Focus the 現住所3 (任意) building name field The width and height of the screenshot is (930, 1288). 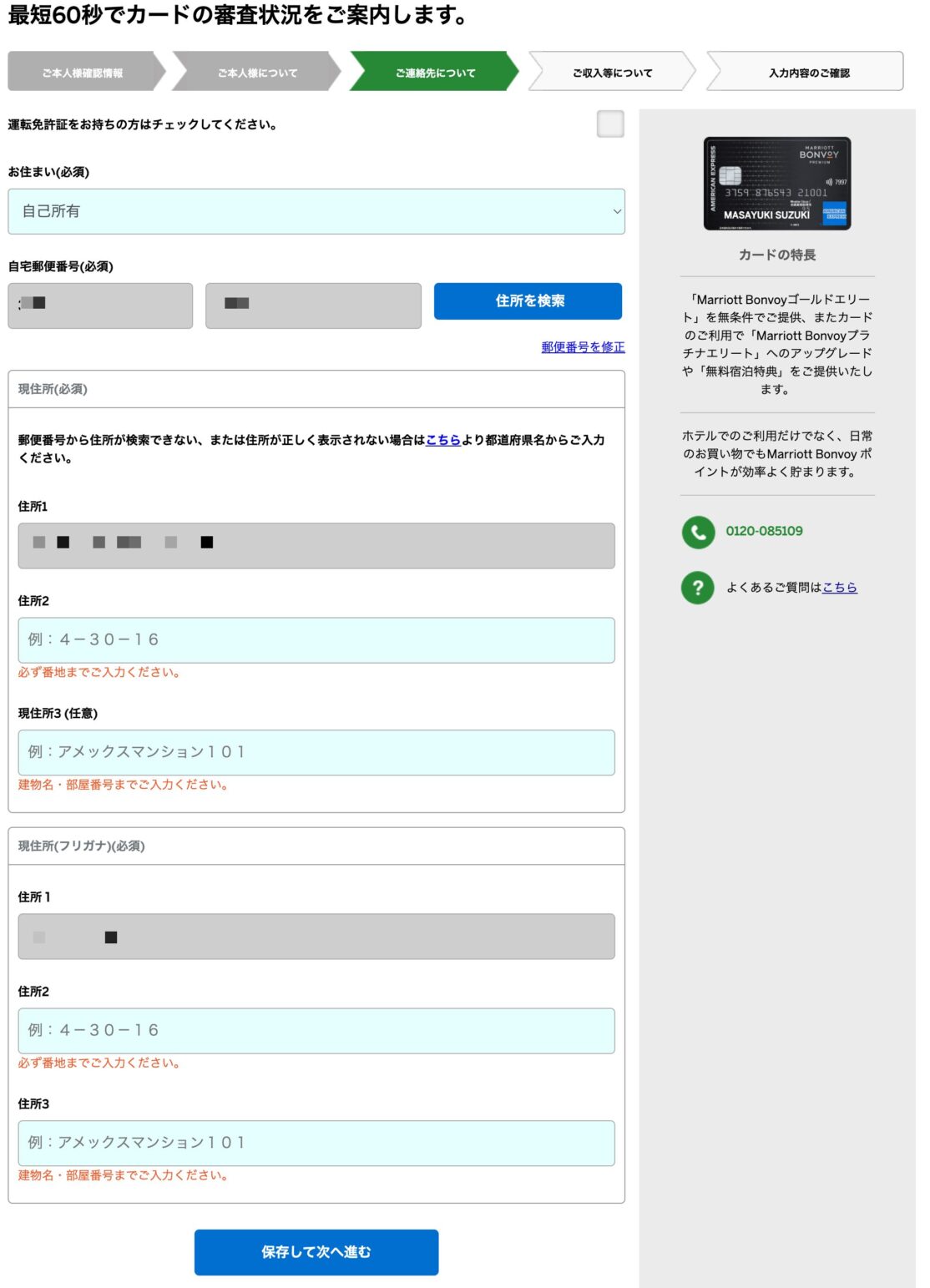(316, 753)
